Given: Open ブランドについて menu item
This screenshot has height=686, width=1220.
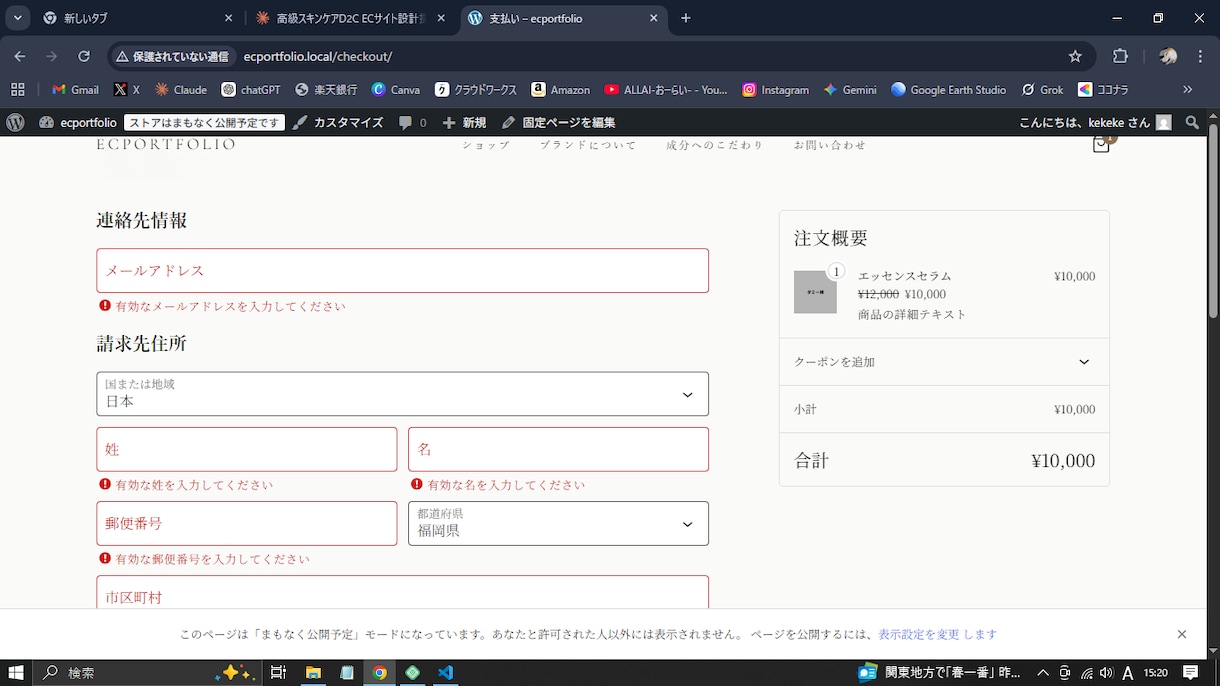Looking at the screenshot, I should (588, 145).
